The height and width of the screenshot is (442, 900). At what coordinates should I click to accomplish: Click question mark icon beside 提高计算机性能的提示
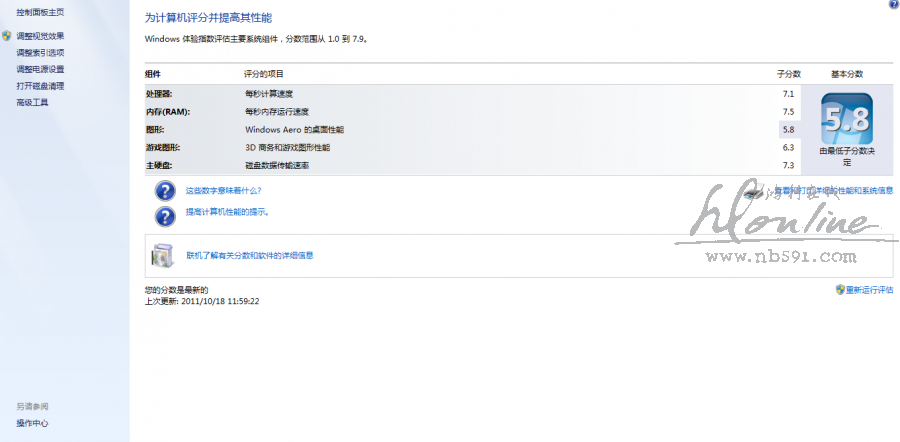[x=165, y=216]
